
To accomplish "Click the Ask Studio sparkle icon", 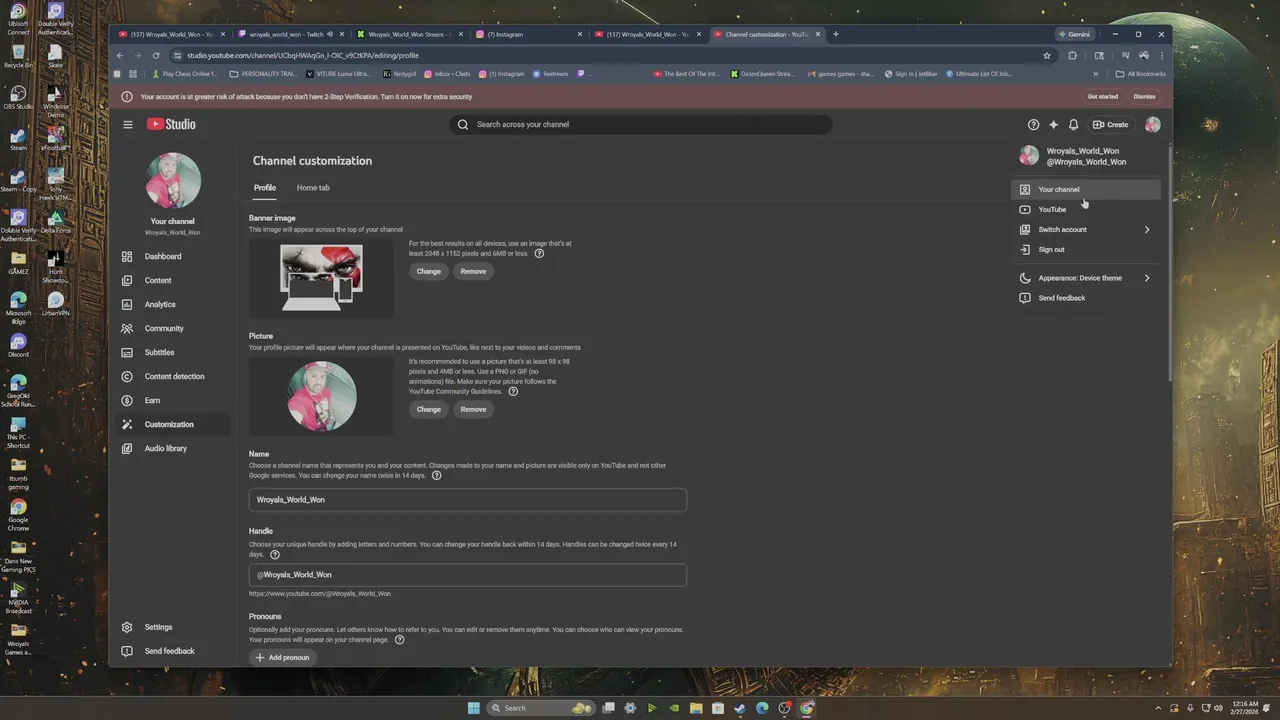I will pyautogui.click(x=1053, y=125).
